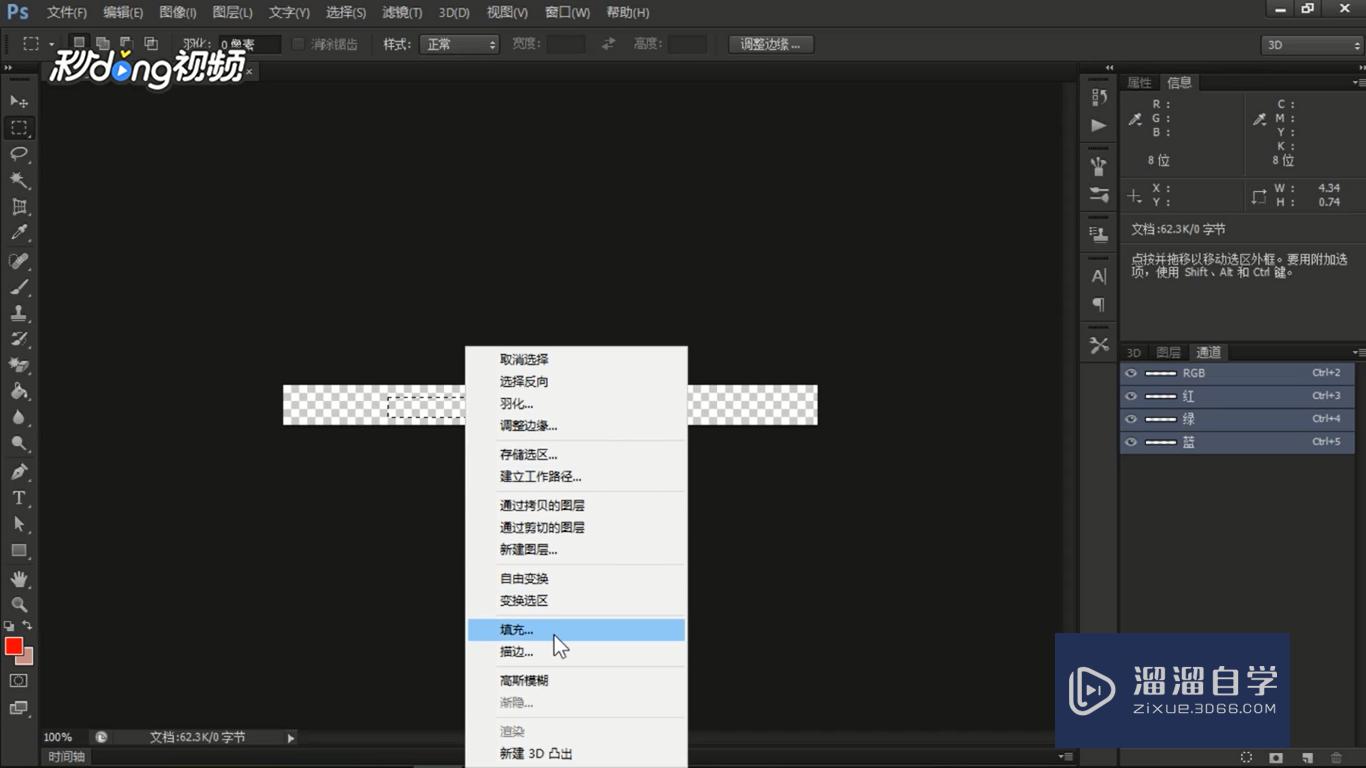Open the 滤镜(T) menu

(x=402, y=12)
